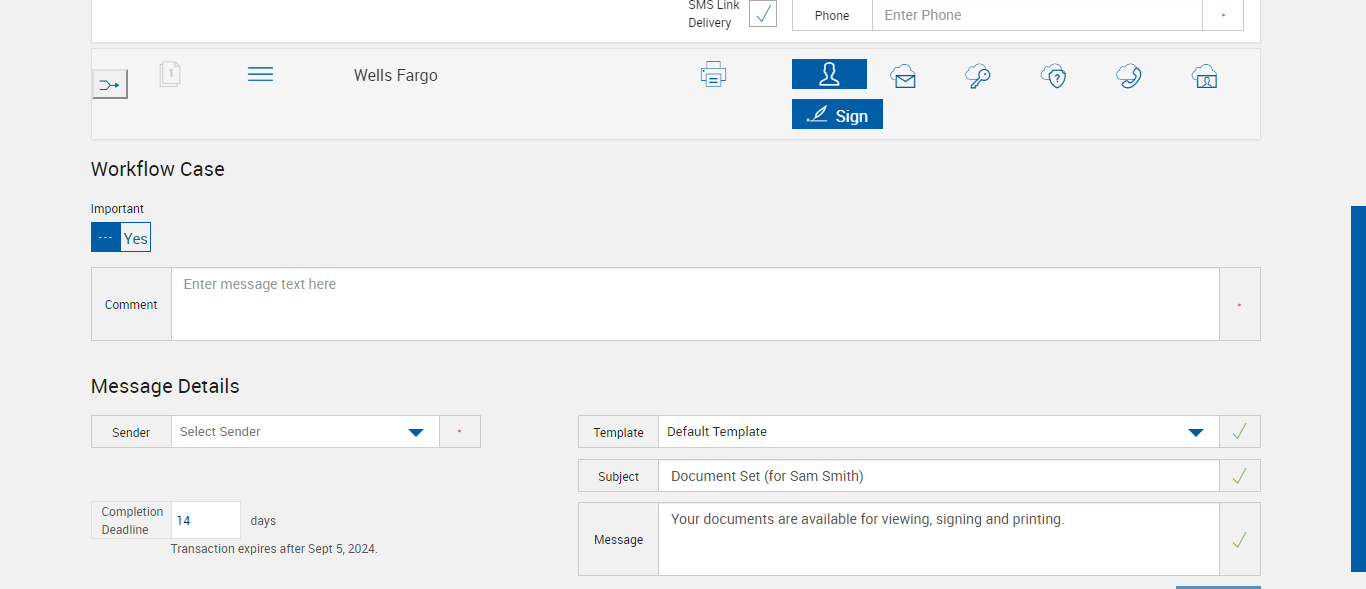Open the three-line hamburger menu icon
Screen dimensions: 1366x589
point(260,74)
